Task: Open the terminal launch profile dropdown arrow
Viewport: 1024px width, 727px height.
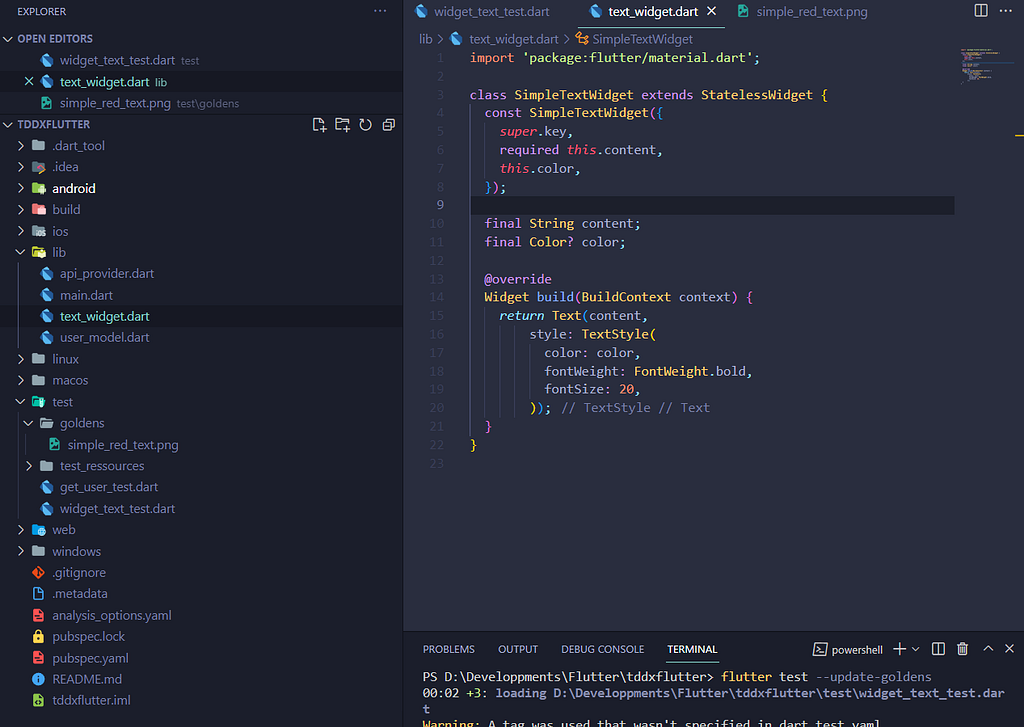Action: [916, 649]
